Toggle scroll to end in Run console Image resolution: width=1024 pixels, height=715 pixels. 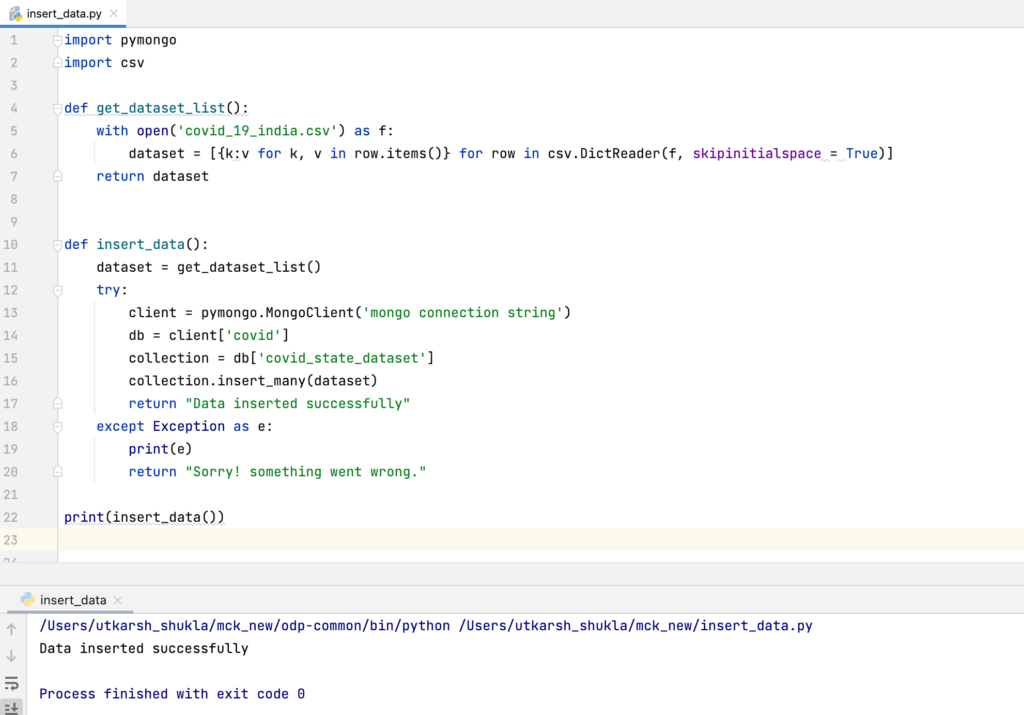tap(12, 706)
